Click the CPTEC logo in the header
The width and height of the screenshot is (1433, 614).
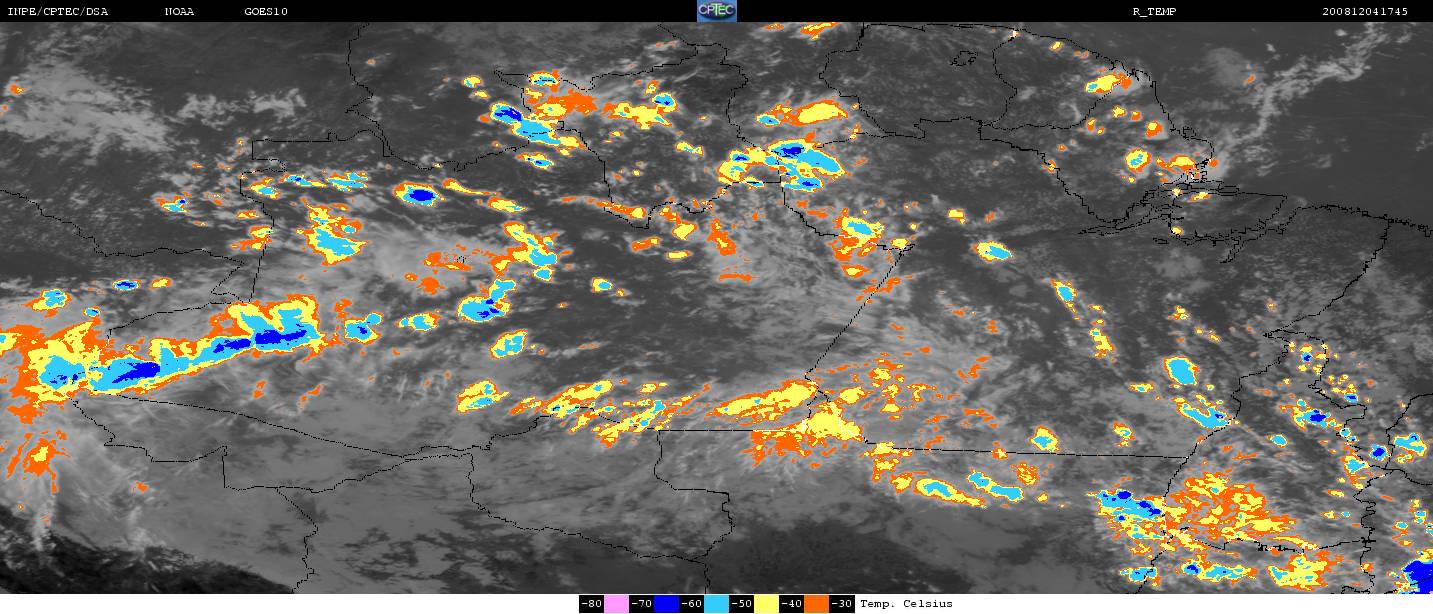click(717, 11)
